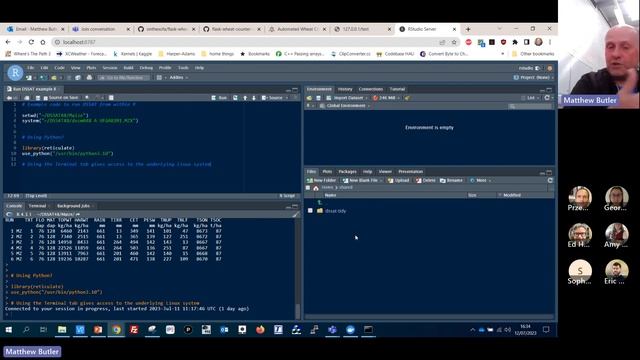Open the memory usage 246 MiB dropdown

click(386, 98)
